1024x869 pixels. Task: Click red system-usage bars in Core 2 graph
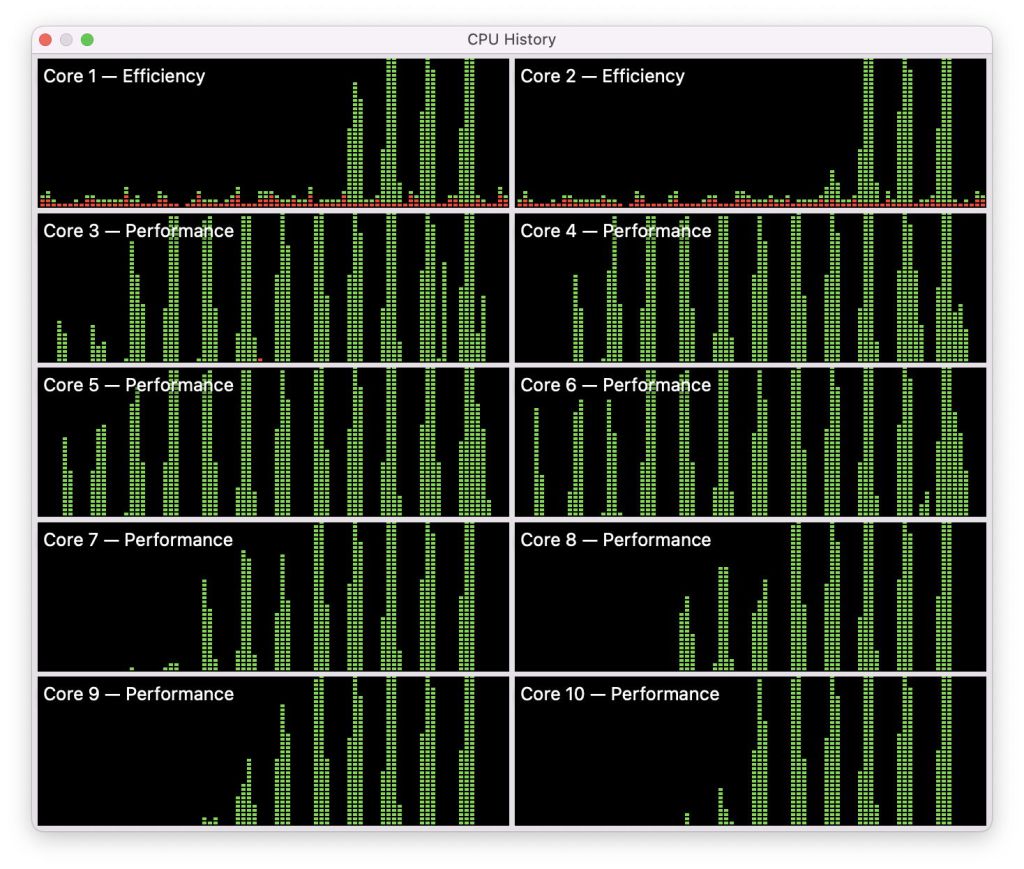(700, 203)
